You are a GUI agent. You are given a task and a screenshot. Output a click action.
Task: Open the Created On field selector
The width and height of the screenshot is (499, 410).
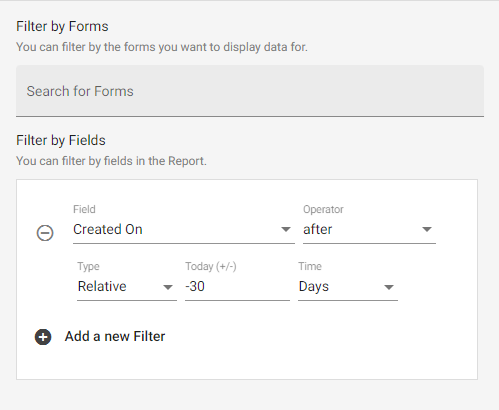click(x=184, y=230)
